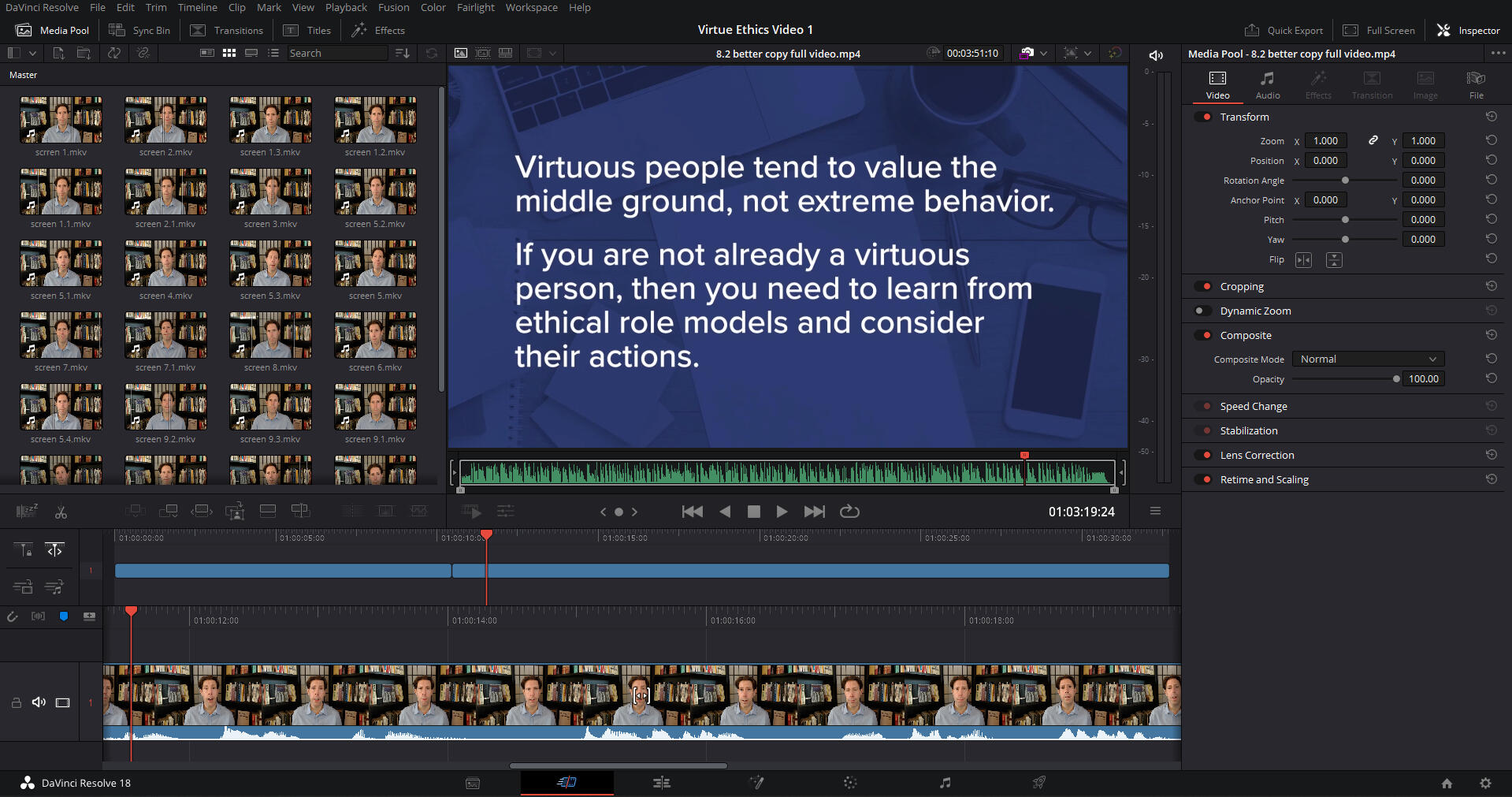The width and height of the screenshot is (1512, 797).
Task: Open the Composite Mode dropdown
Action: (1368, 359)
